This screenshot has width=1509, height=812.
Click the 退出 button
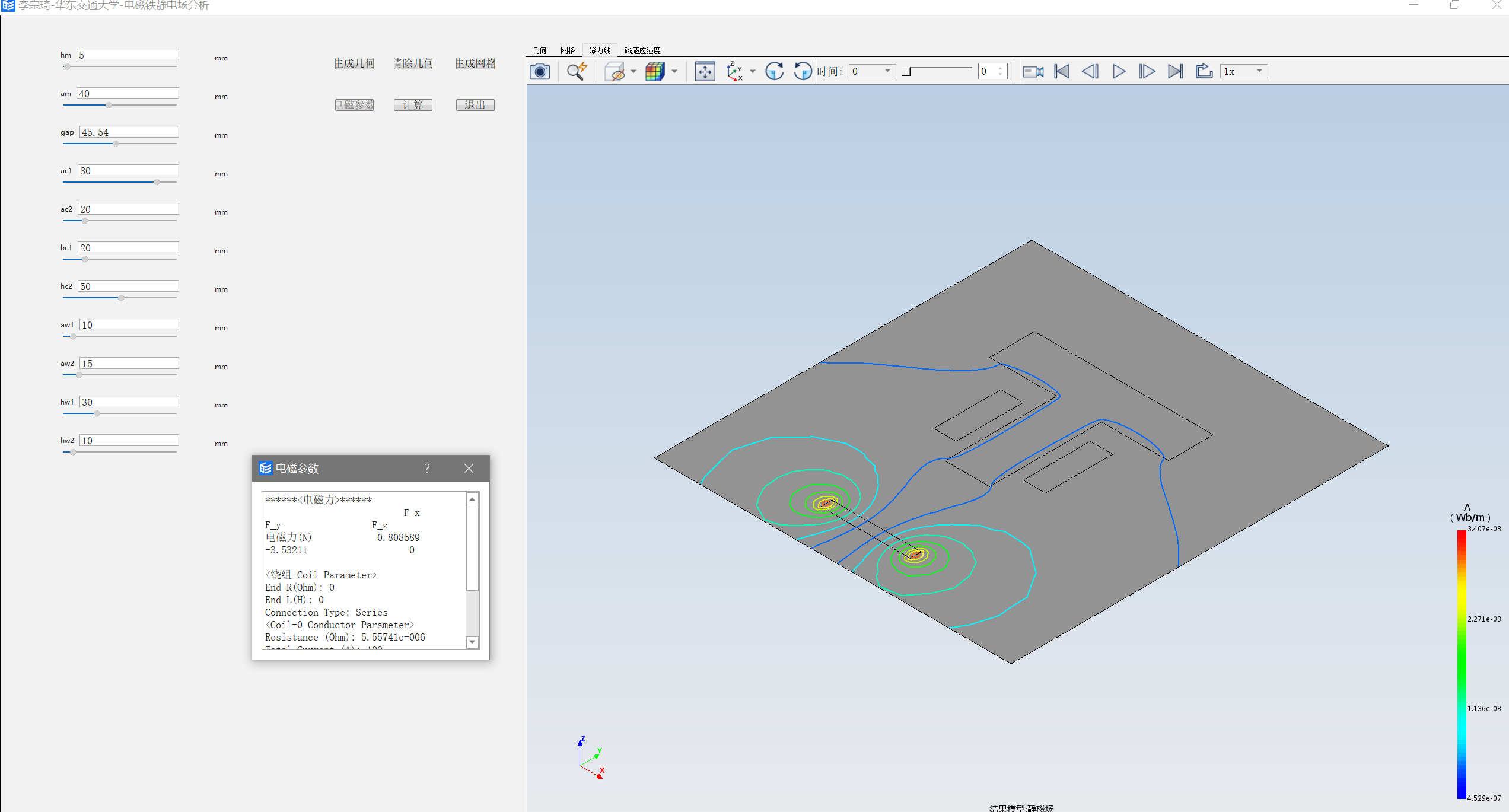(475, 105)
